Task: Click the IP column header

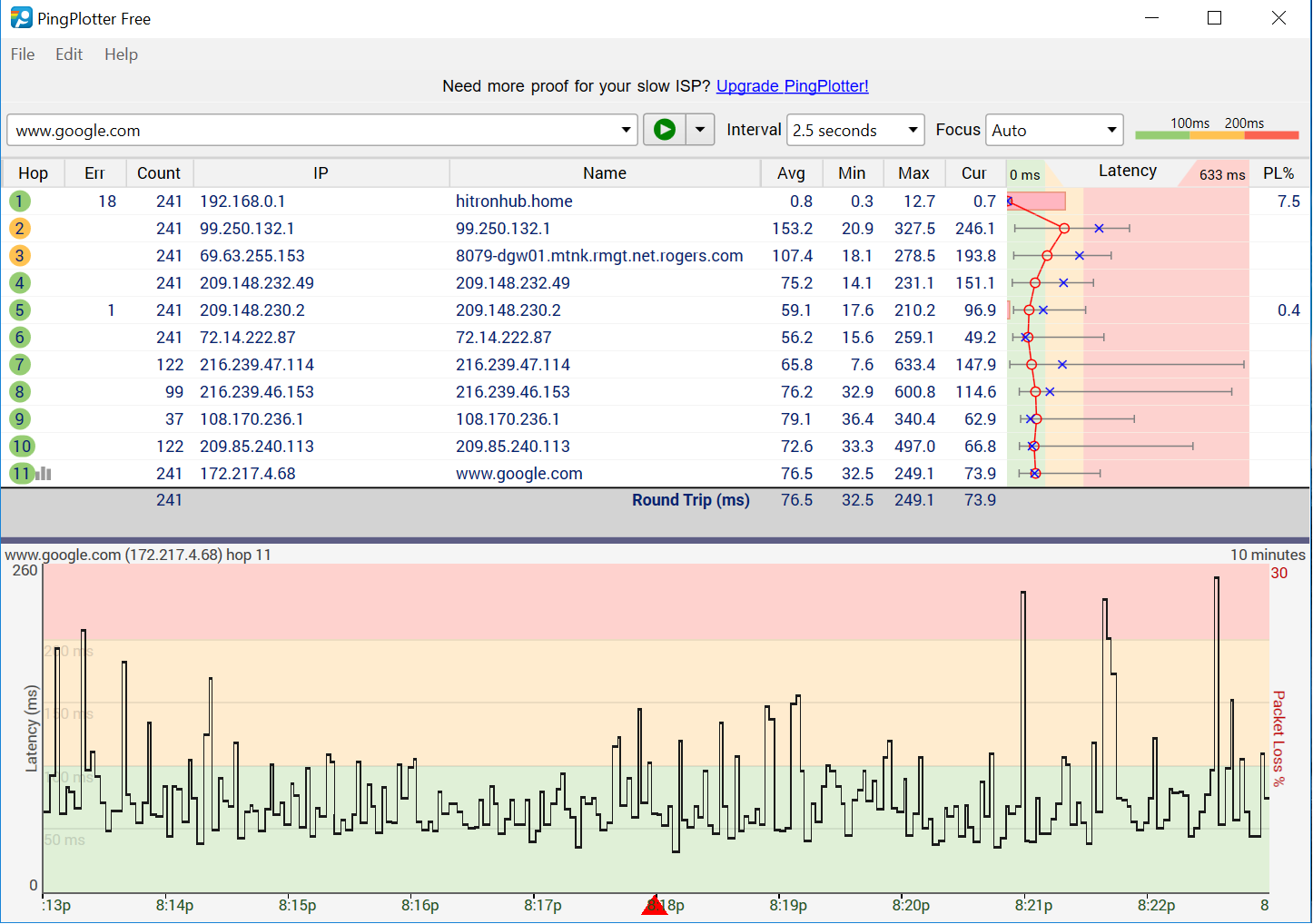Action: coord(321,173)
